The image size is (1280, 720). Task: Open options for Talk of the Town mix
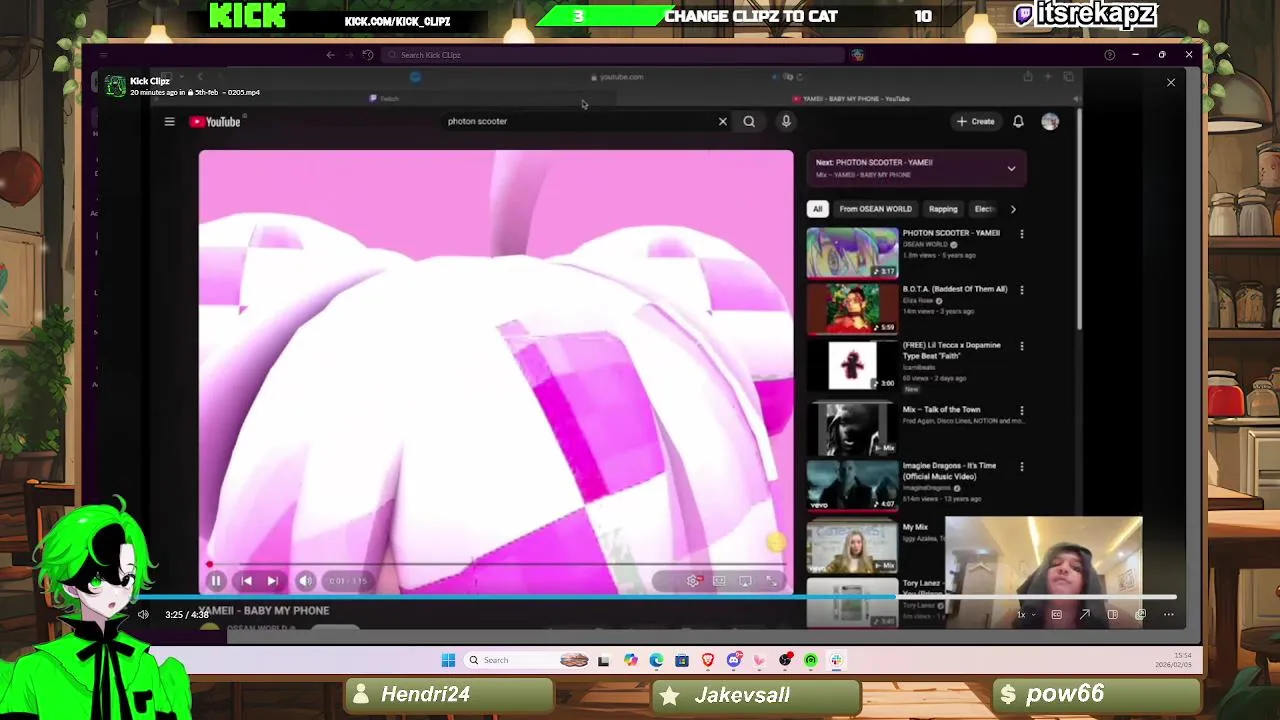coord(1021,410)
